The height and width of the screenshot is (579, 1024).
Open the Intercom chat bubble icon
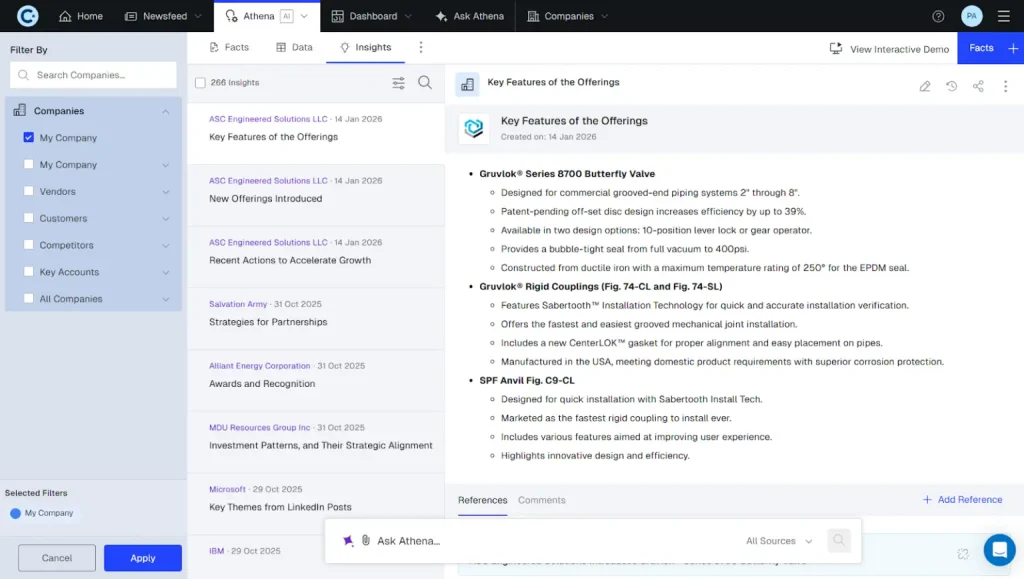[999, 549]
